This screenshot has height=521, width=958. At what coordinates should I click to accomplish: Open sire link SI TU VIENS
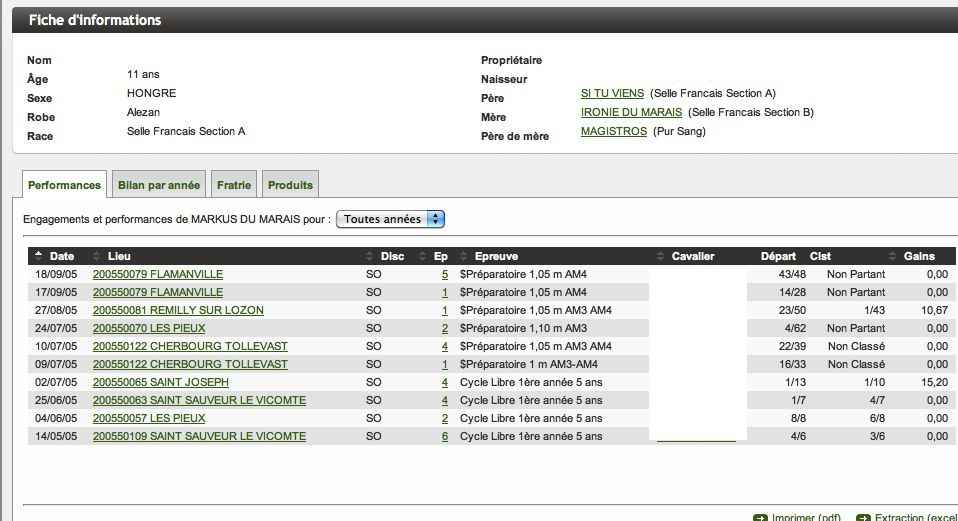[x=612, y=93]
